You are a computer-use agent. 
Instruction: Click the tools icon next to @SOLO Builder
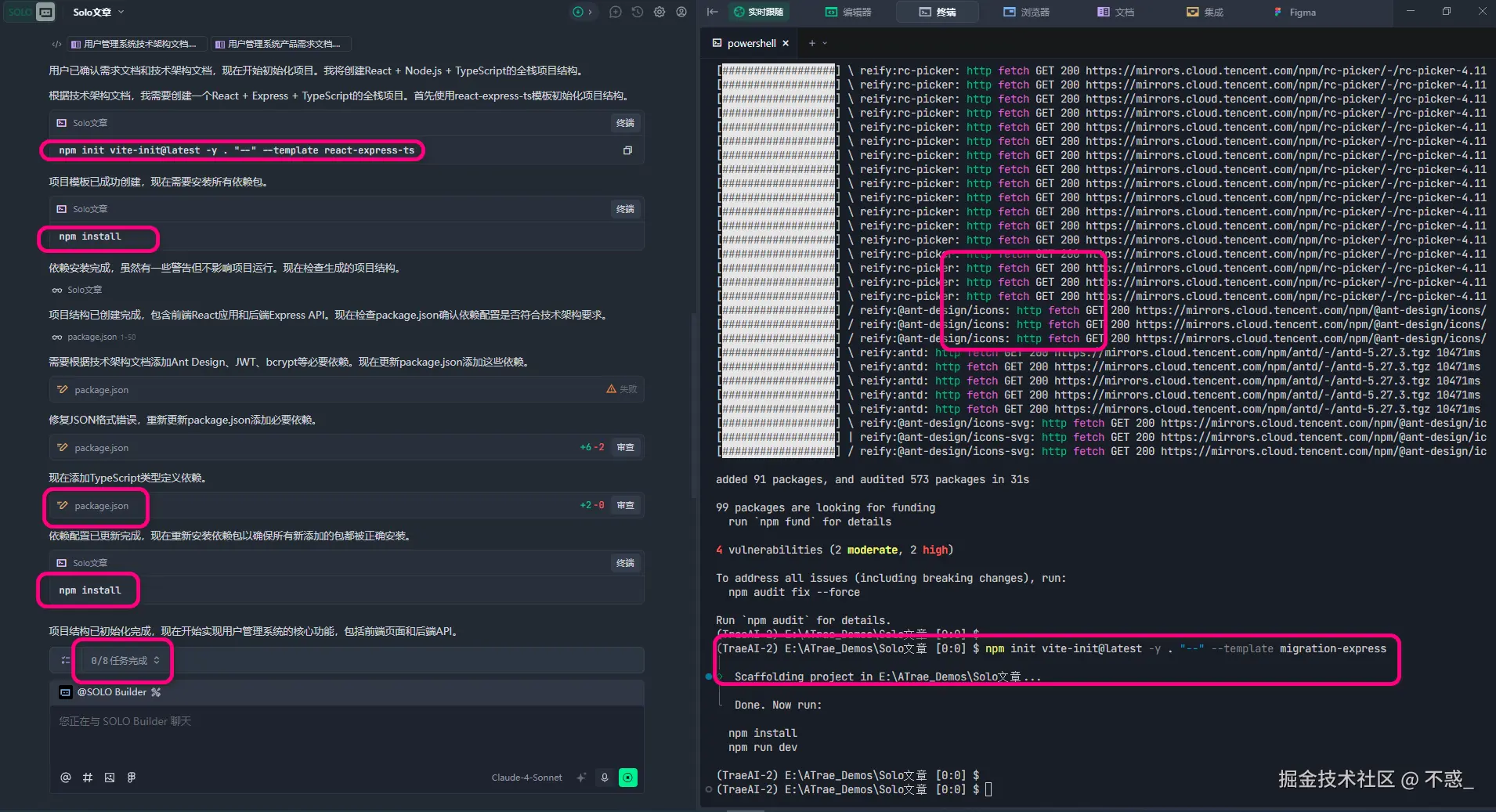click(156, 692)
